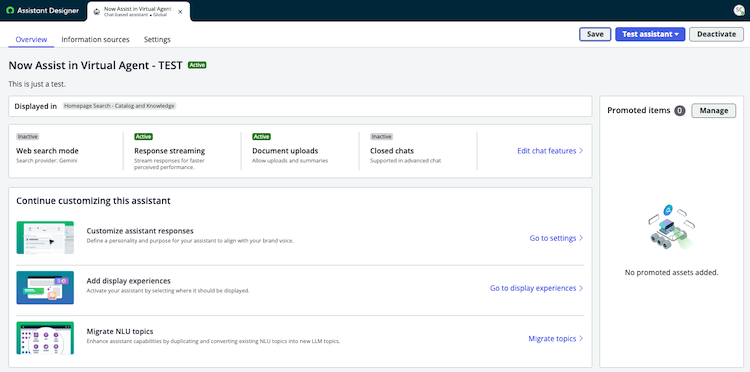Click the 'Allow uploads and summaries' text
Screen dimensions: 750x372
click(x=290, y=161)
